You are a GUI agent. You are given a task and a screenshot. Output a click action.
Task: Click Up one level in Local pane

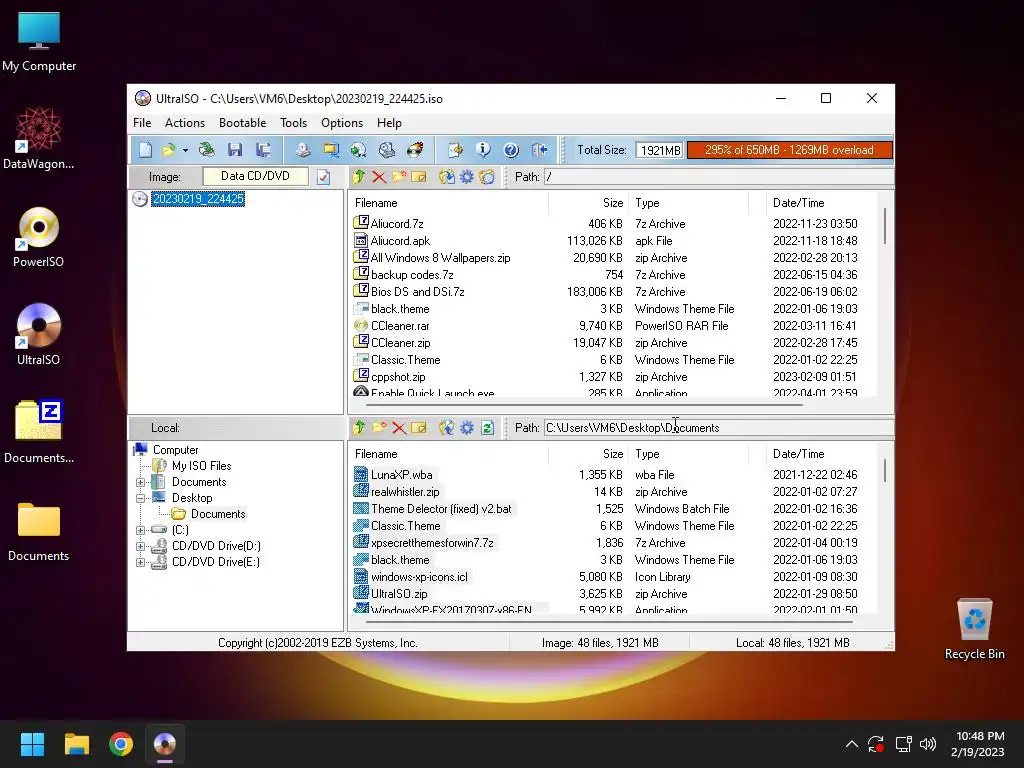point(359,428)
